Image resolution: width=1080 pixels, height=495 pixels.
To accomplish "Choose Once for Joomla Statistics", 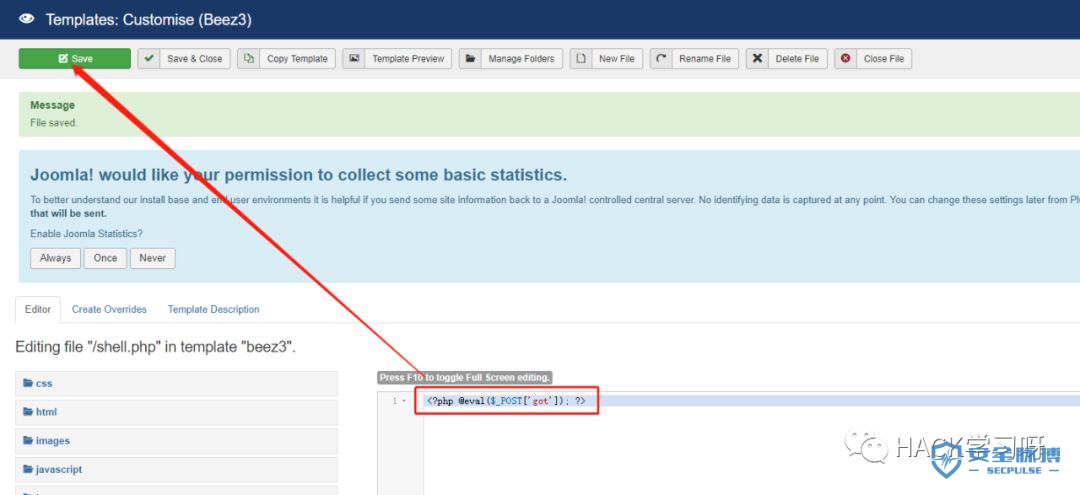I will [105, 258].
